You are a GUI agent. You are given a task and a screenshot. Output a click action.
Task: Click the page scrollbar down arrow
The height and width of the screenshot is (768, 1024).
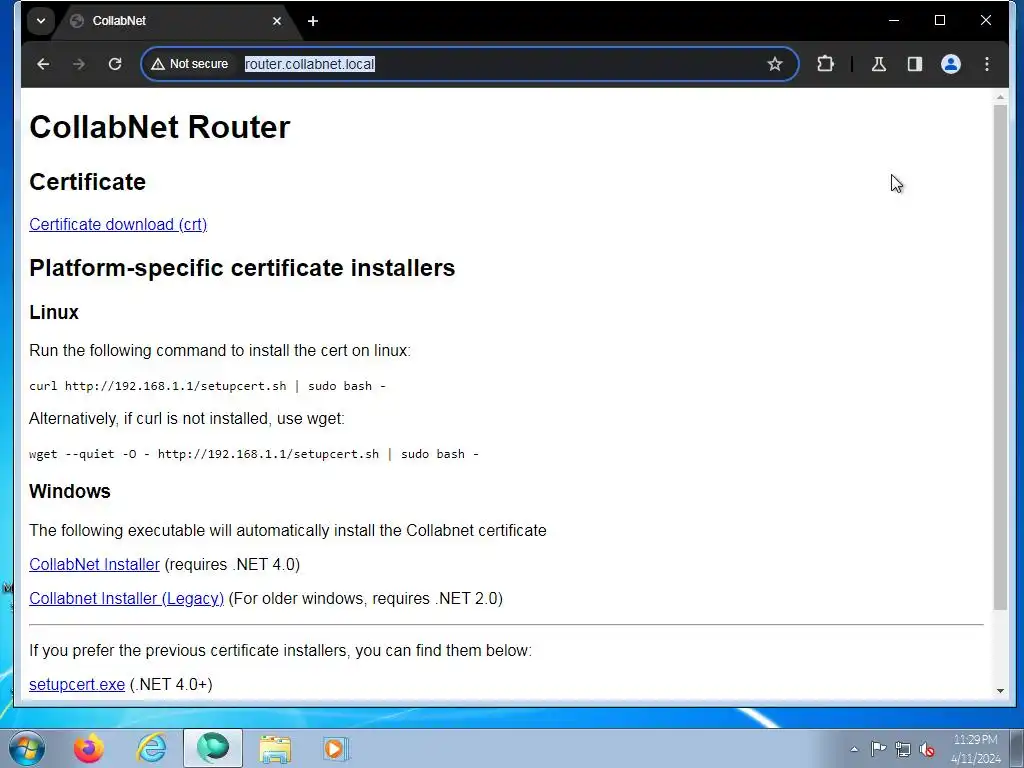click(1000, 691)
